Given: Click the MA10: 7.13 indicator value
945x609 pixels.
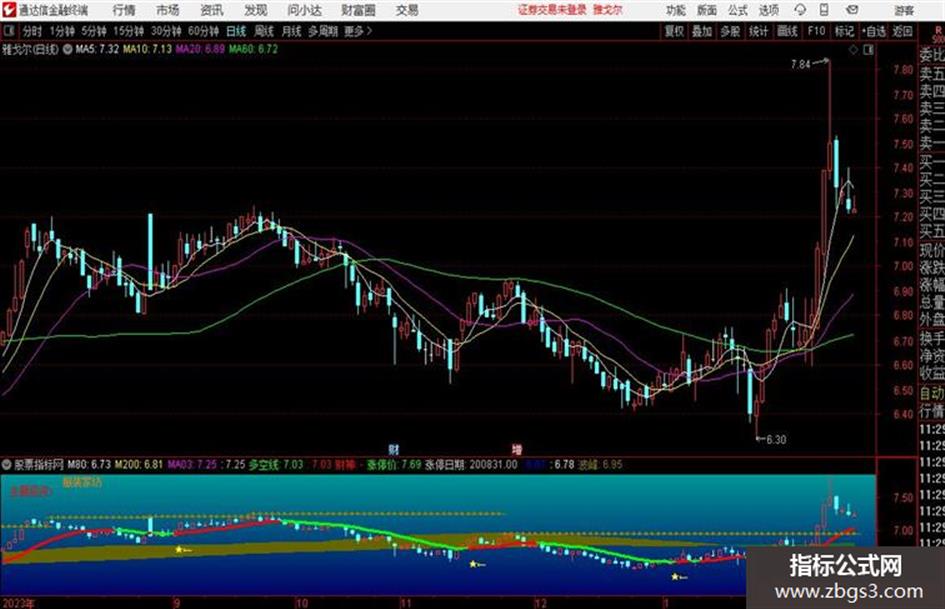Looking at the screenshot, I should point(148,49).
